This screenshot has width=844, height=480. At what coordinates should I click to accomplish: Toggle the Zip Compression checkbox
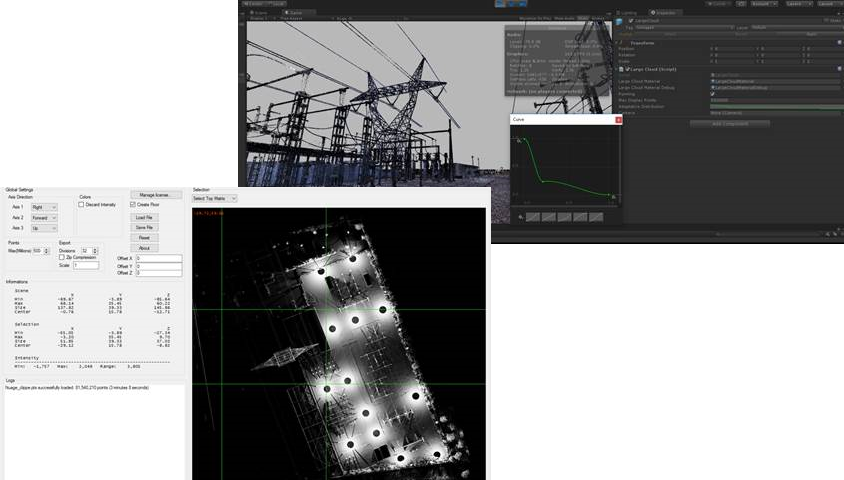[62, 257]
